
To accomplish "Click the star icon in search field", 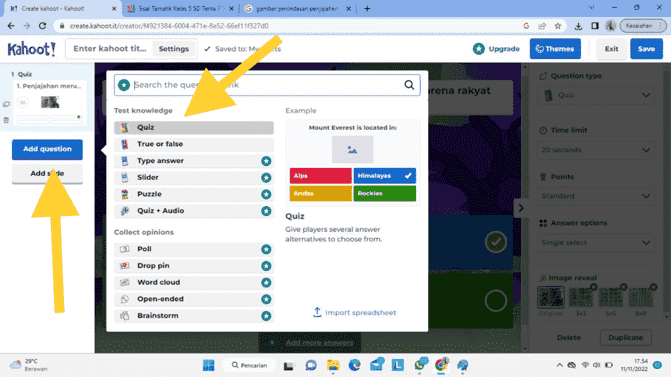I will 124,85.
